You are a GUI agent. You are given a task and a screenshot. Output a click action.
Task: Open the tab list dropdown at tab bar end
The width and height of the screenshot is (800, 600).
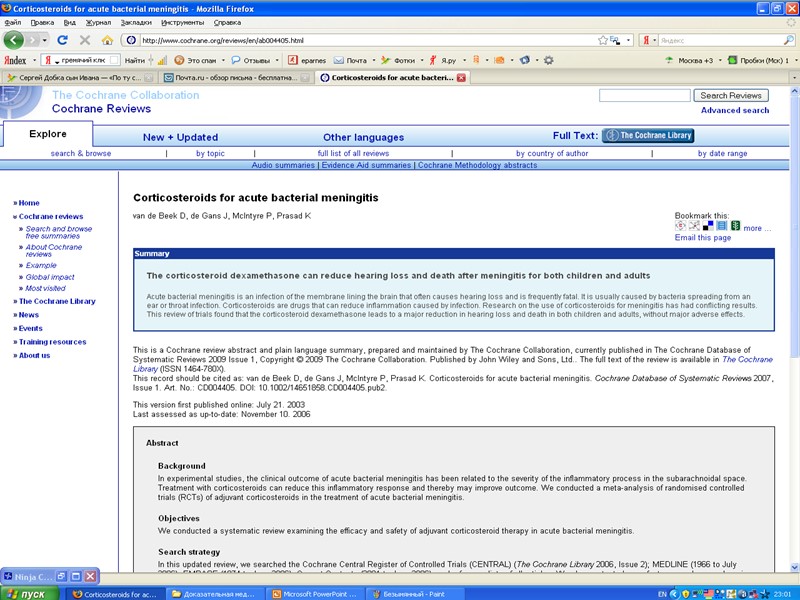[x=794, y=78]
